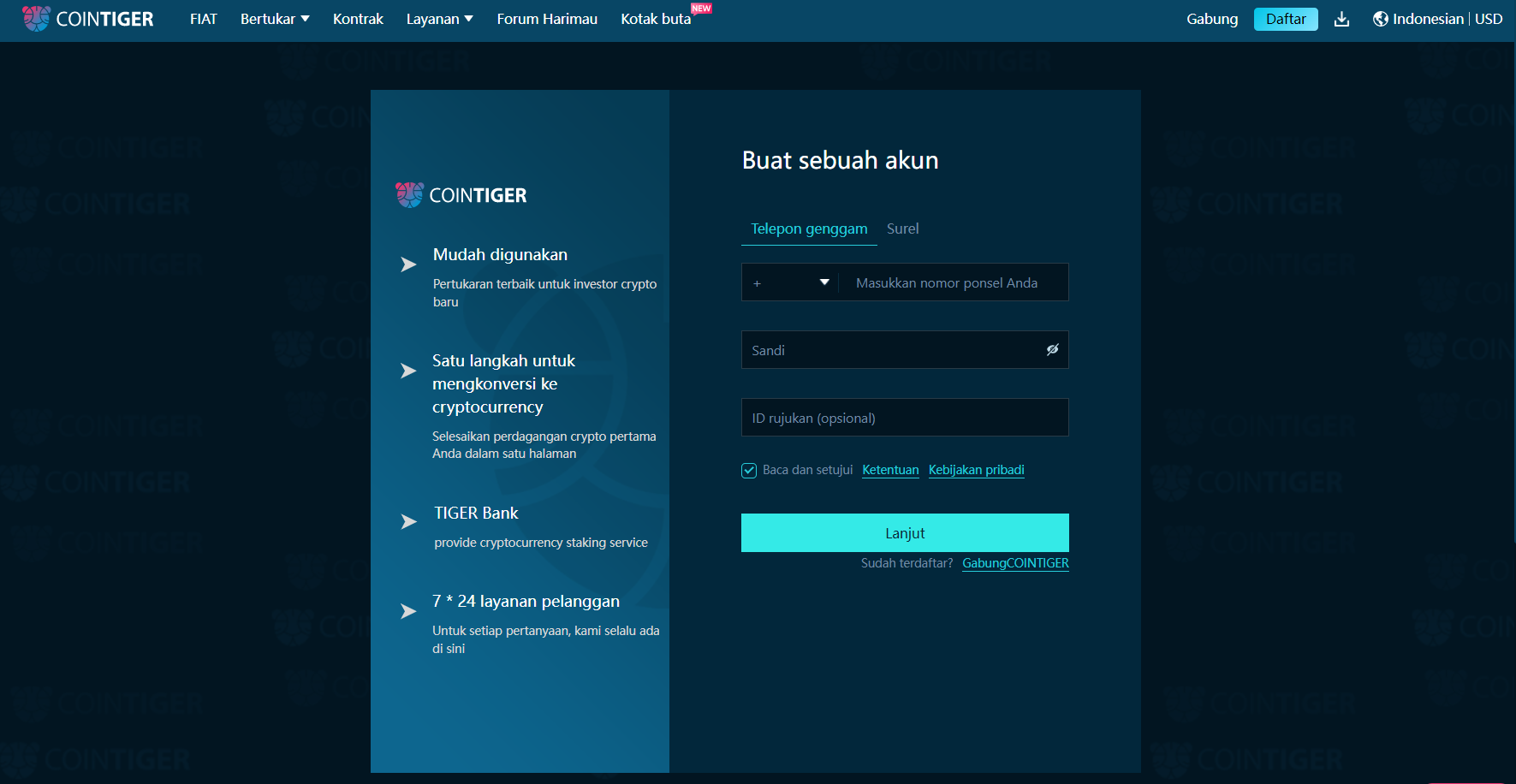Click the Daftar button
Screen dimensions: 1516x784
[x=1286, y=19]
